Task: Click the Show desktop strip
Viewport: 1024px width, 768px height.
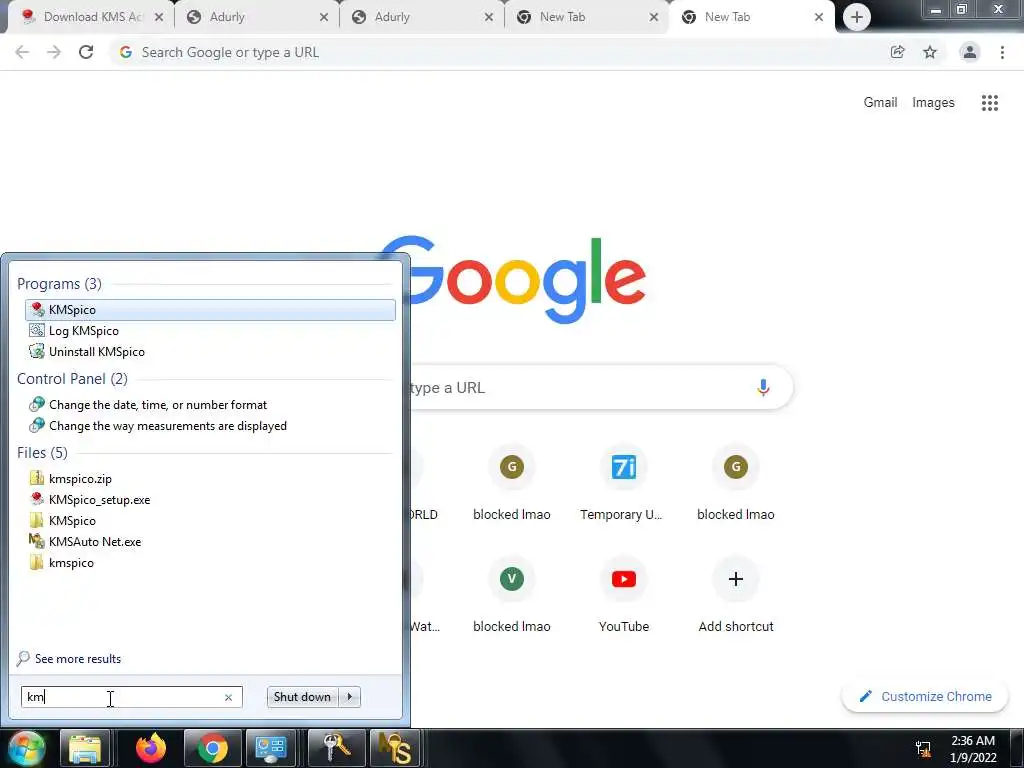Action: coord(1018,748)
